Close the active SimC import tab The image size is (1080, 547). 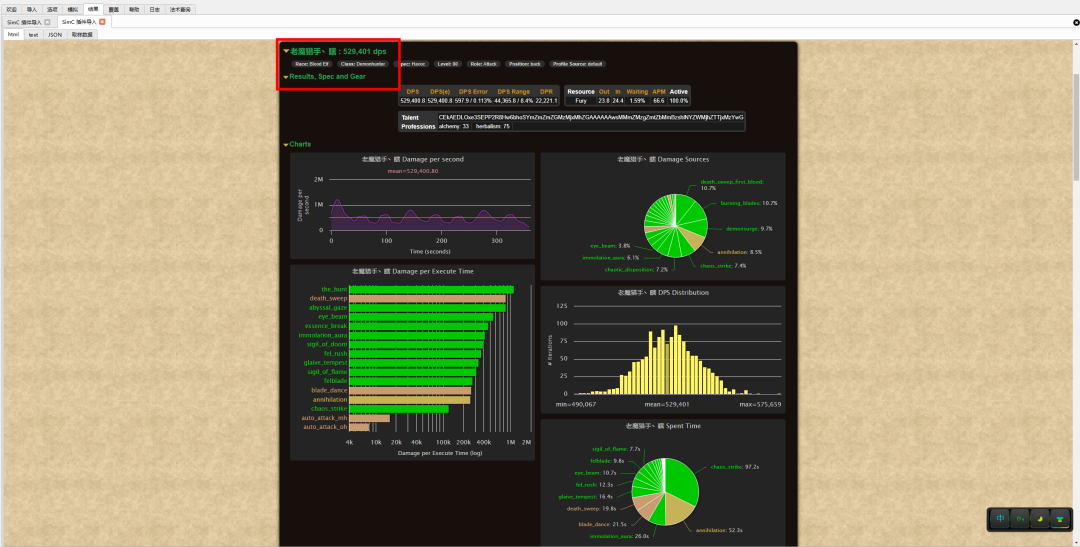point(102,21)
